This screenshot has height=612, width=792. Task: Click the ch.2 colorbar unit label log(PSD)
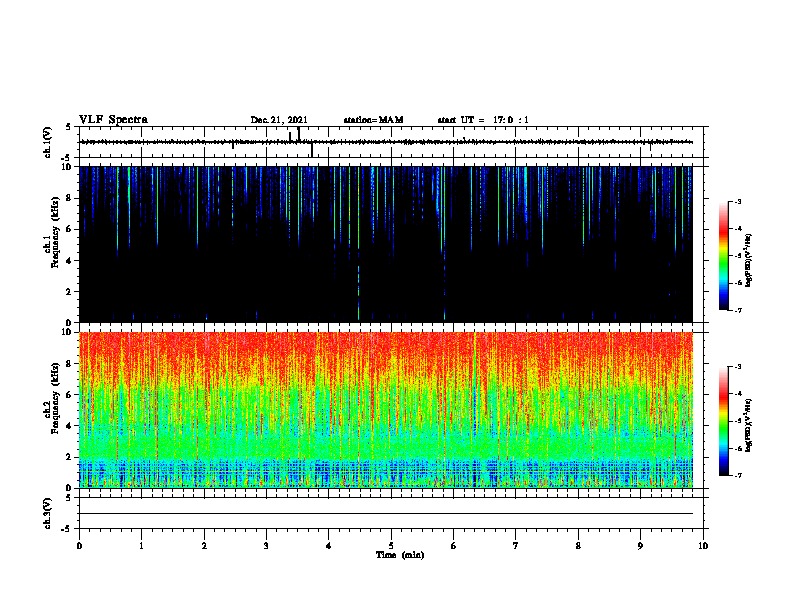click(x=749, y=425)
